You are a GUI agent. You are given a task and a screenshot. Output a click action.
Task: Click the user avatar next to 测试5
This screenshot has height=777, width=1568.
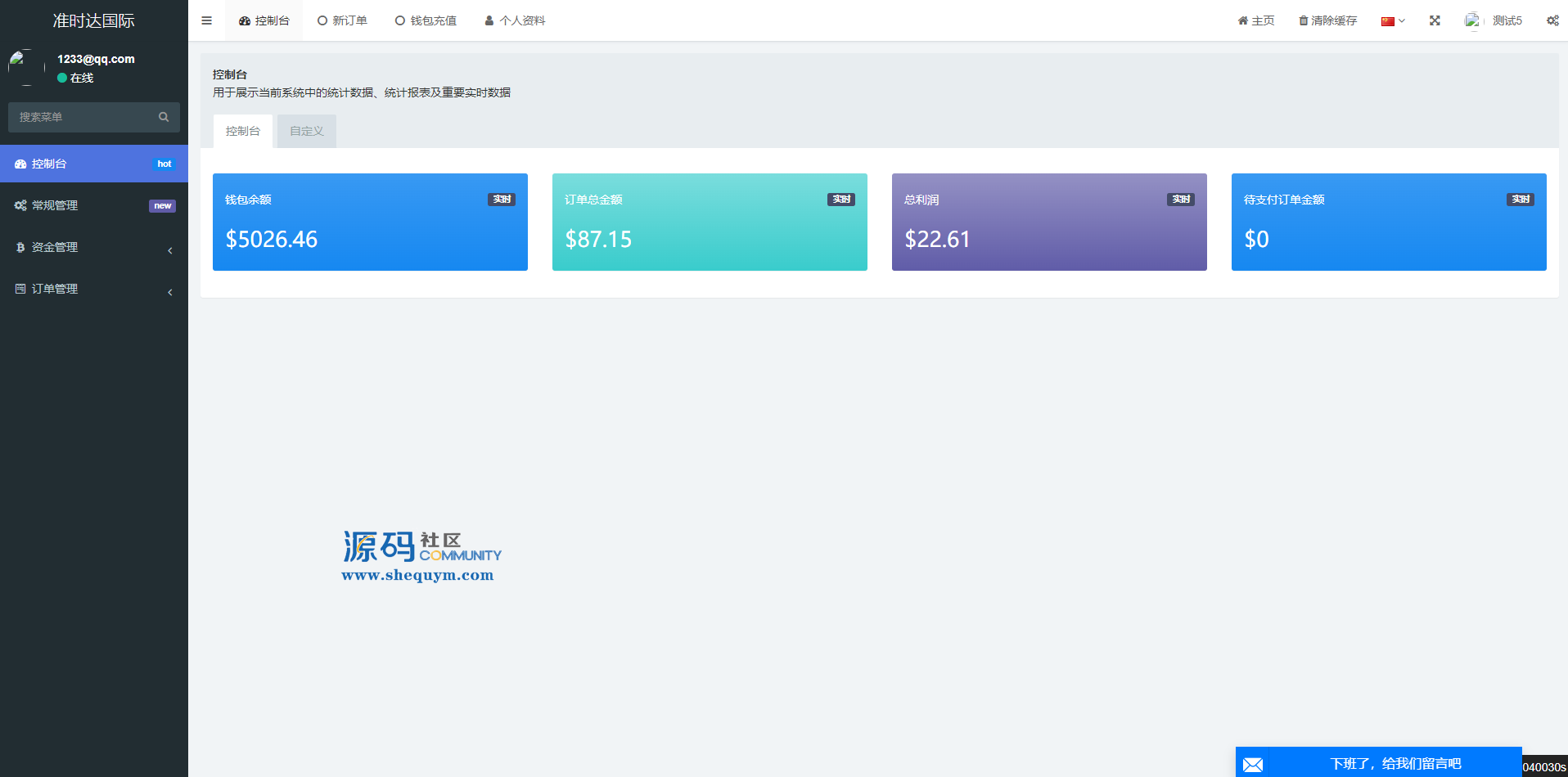click(x=1473, y=20)
